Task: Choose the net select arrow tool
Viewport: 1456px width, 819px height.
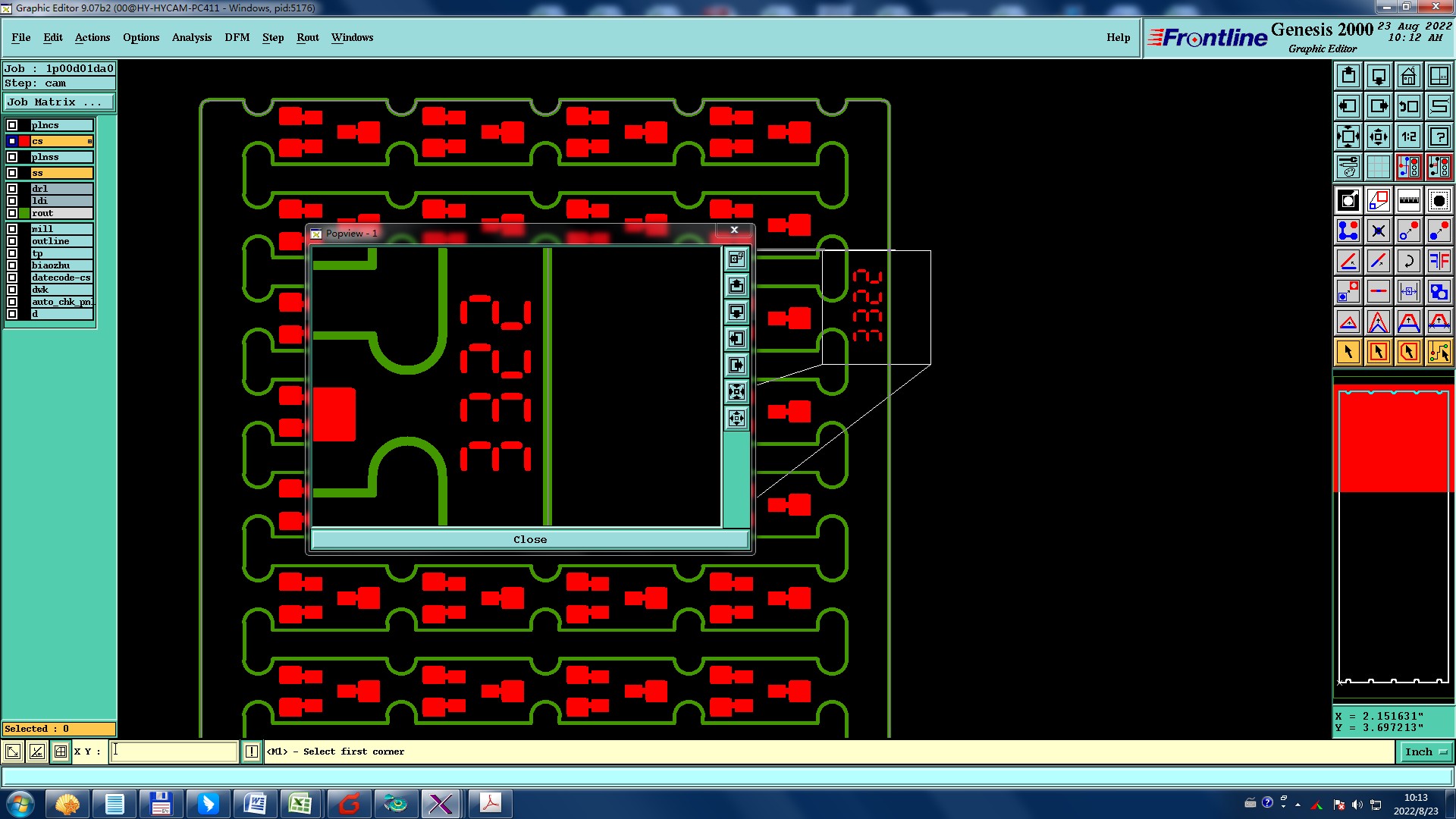Action: (1439, 352)
